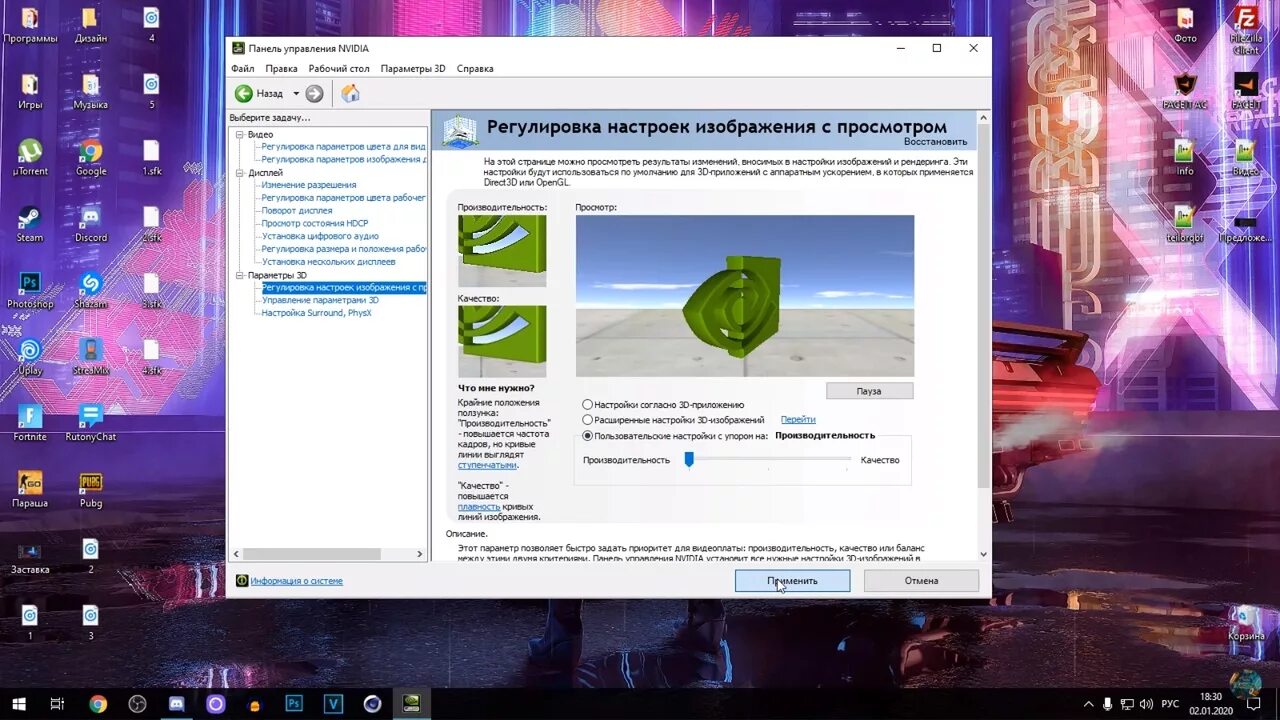1280x720 pixels.
Task: Click the performance-quality slider thumb
Action: coord(689,459)
